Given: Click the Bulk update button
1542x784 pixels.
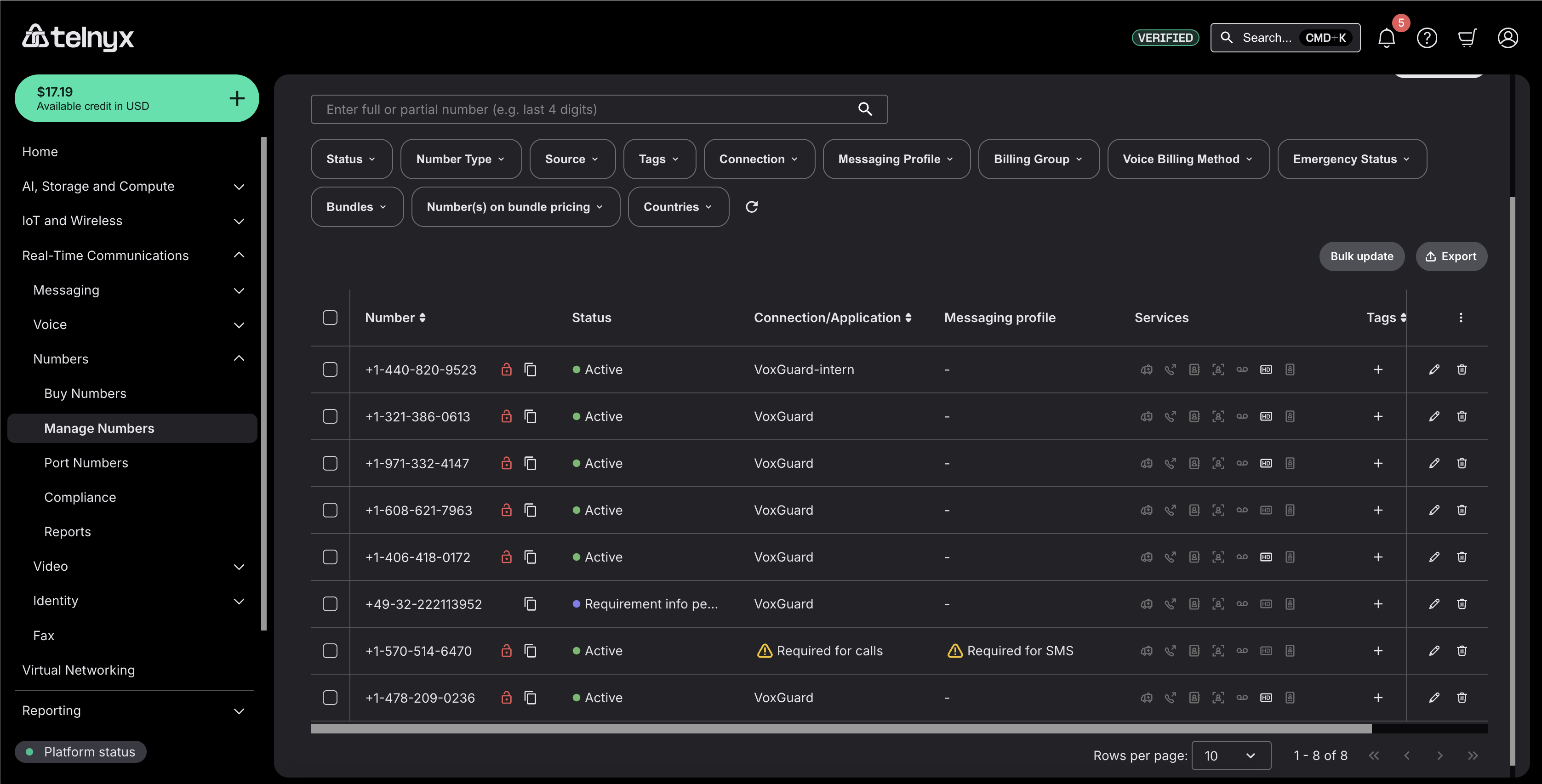Looking at the screenshot, I should point(1361,256).
